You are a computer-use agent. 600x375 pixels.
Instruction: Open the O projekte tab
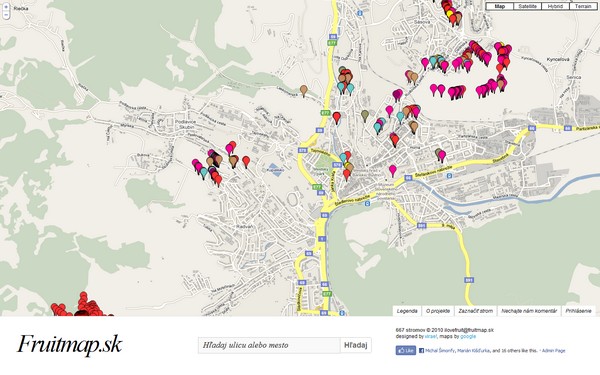pos(438,311)
